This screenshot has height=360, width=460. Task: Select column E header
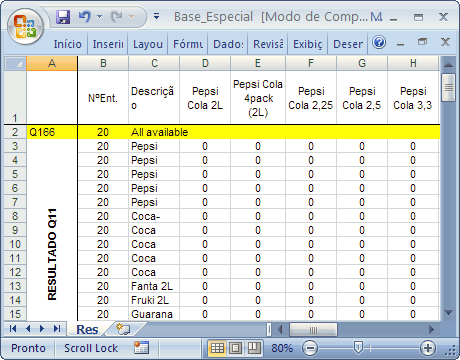(258, 63)
